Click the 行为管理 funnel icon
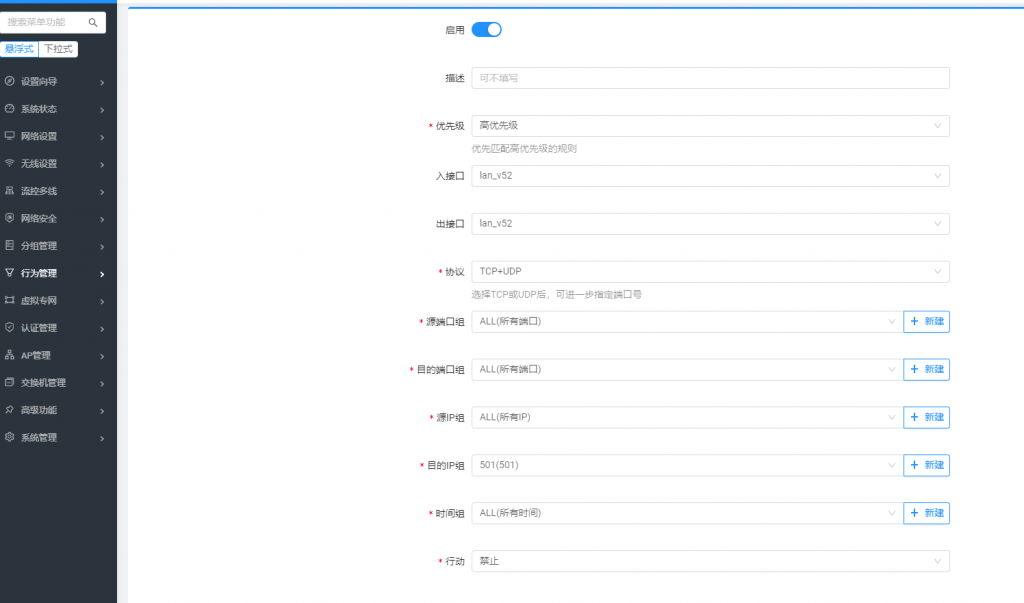This screenshot has width=1024, height=603. [x=9, y=273]
